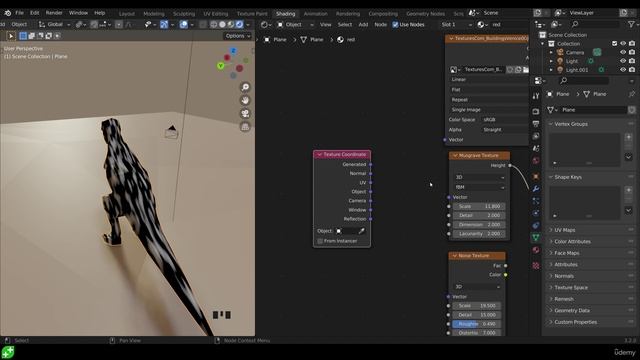Switch to the Layout workspace tab

(127, 13)
